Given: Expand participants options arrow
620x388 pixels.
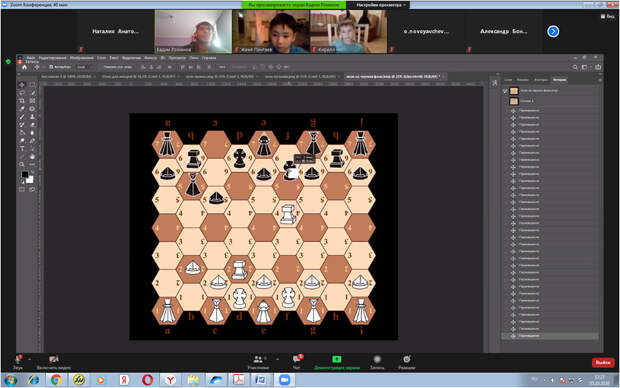Looking at the screenshot, I should (278, 359).
